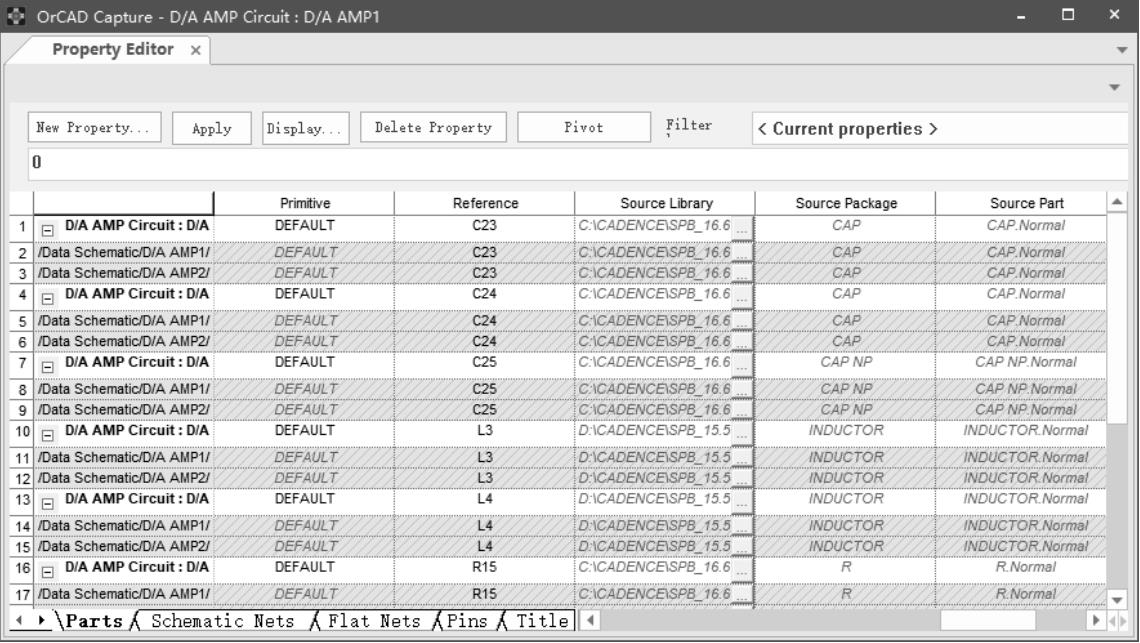Browse source library in row 5
The height and width of the screenshot is (643, 1140).
coord(742,321)
